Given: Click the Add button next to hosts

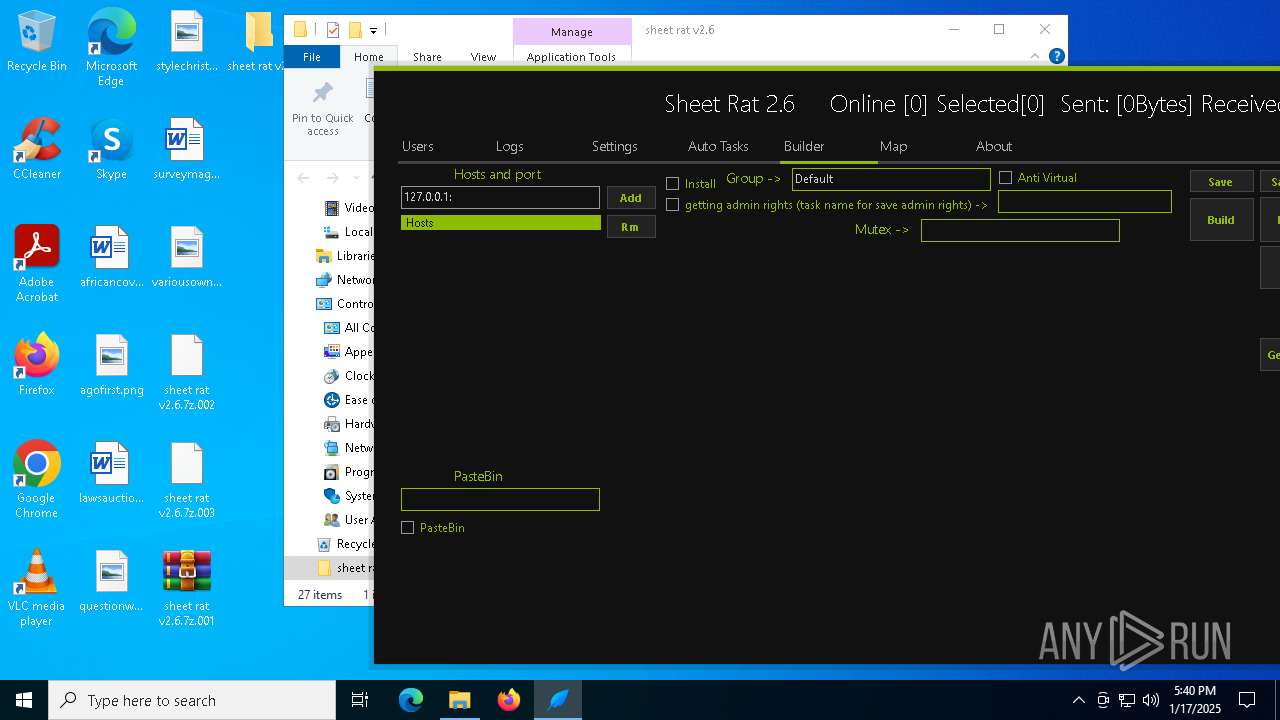Looking at the screenshot, I should [x=630, y=198].
